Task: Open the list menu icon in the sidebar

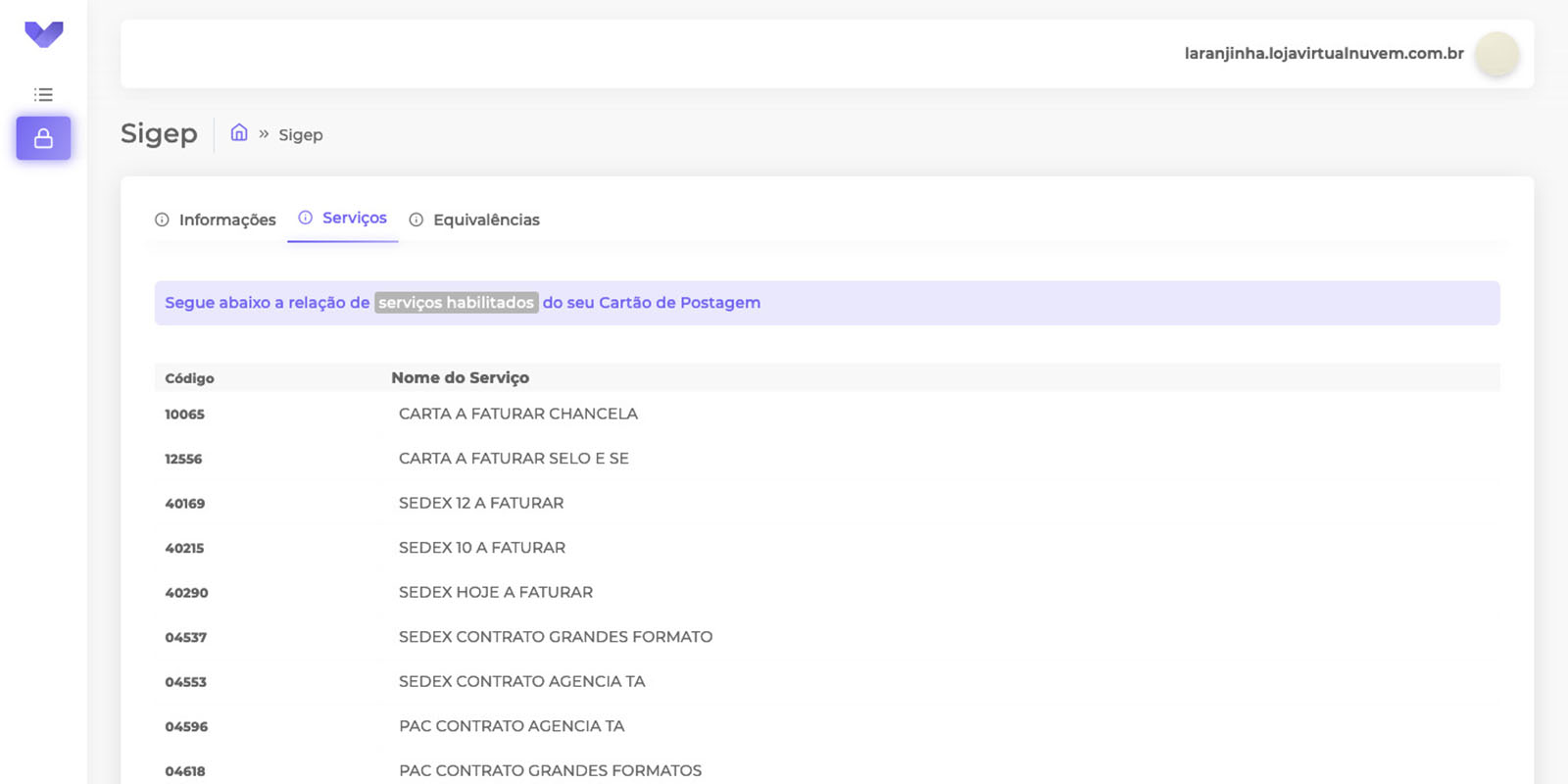Action: coord(43,94)
